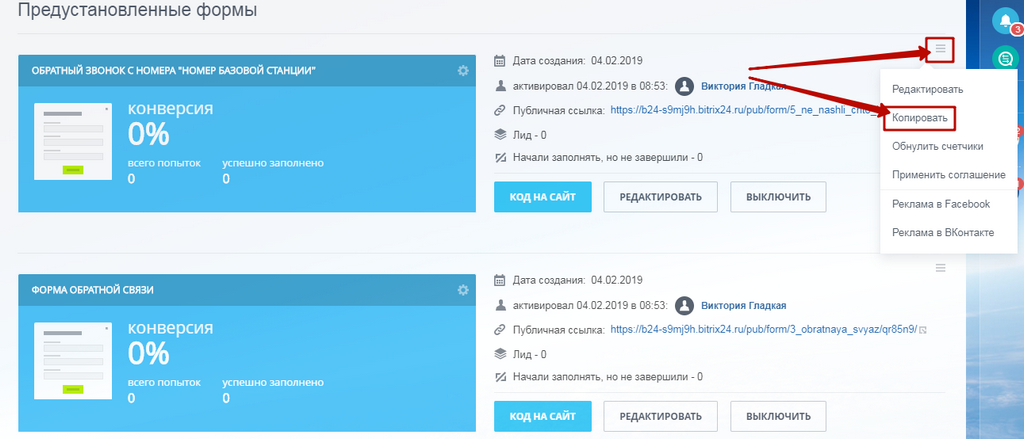Choose 'Редактировать' in the popup menu
This screenshot has width=1024, height=439.
927,89
